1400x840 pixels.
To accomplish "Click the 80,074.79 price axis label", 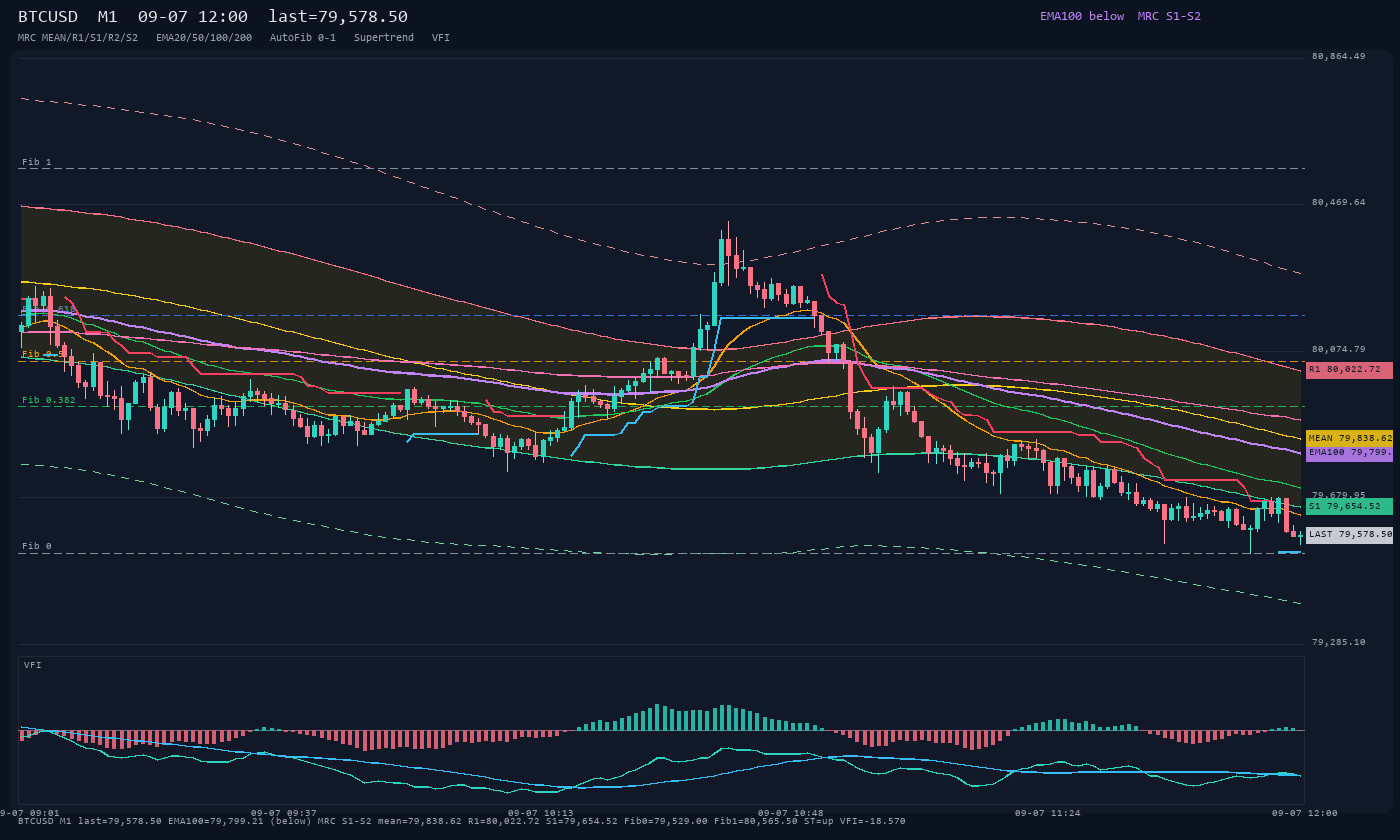I will pos(1338,349).
